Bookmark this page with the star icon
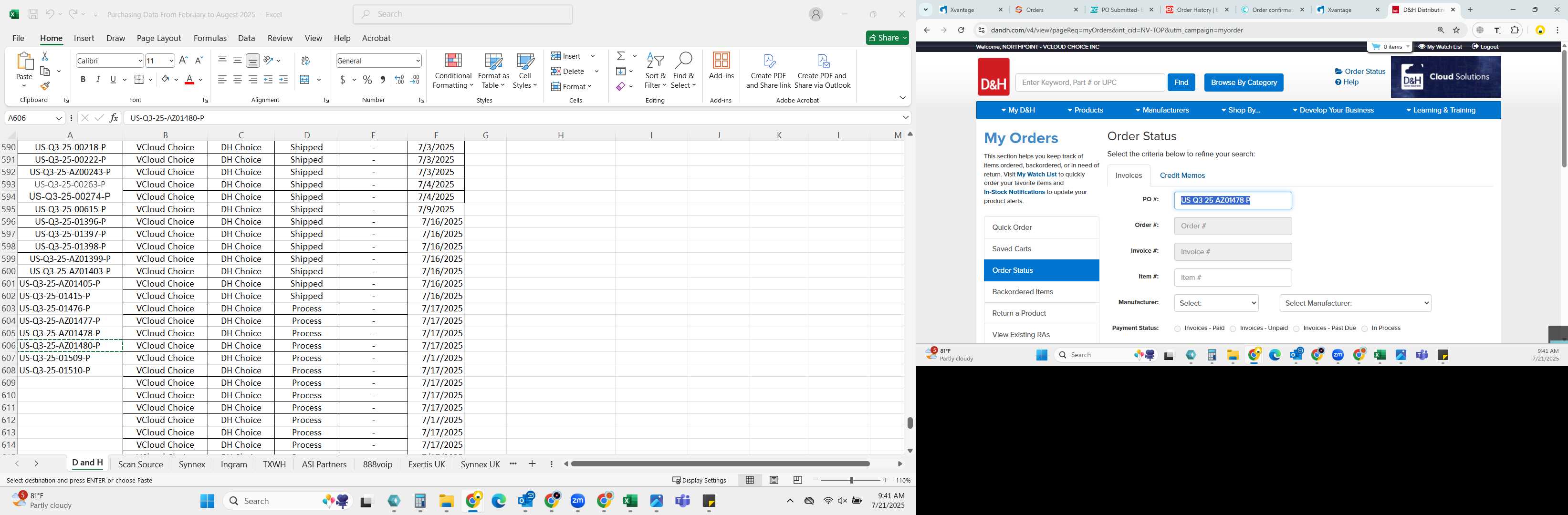This screenshot has height=515, width=1568. tap(1457, 31)
